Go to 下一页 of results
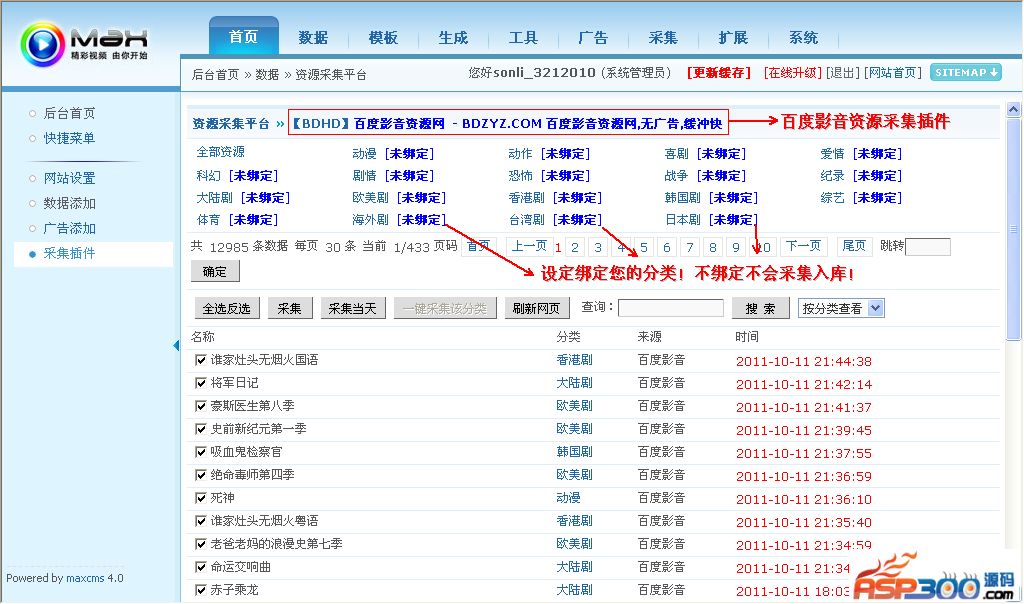 (x=802, y=246)
